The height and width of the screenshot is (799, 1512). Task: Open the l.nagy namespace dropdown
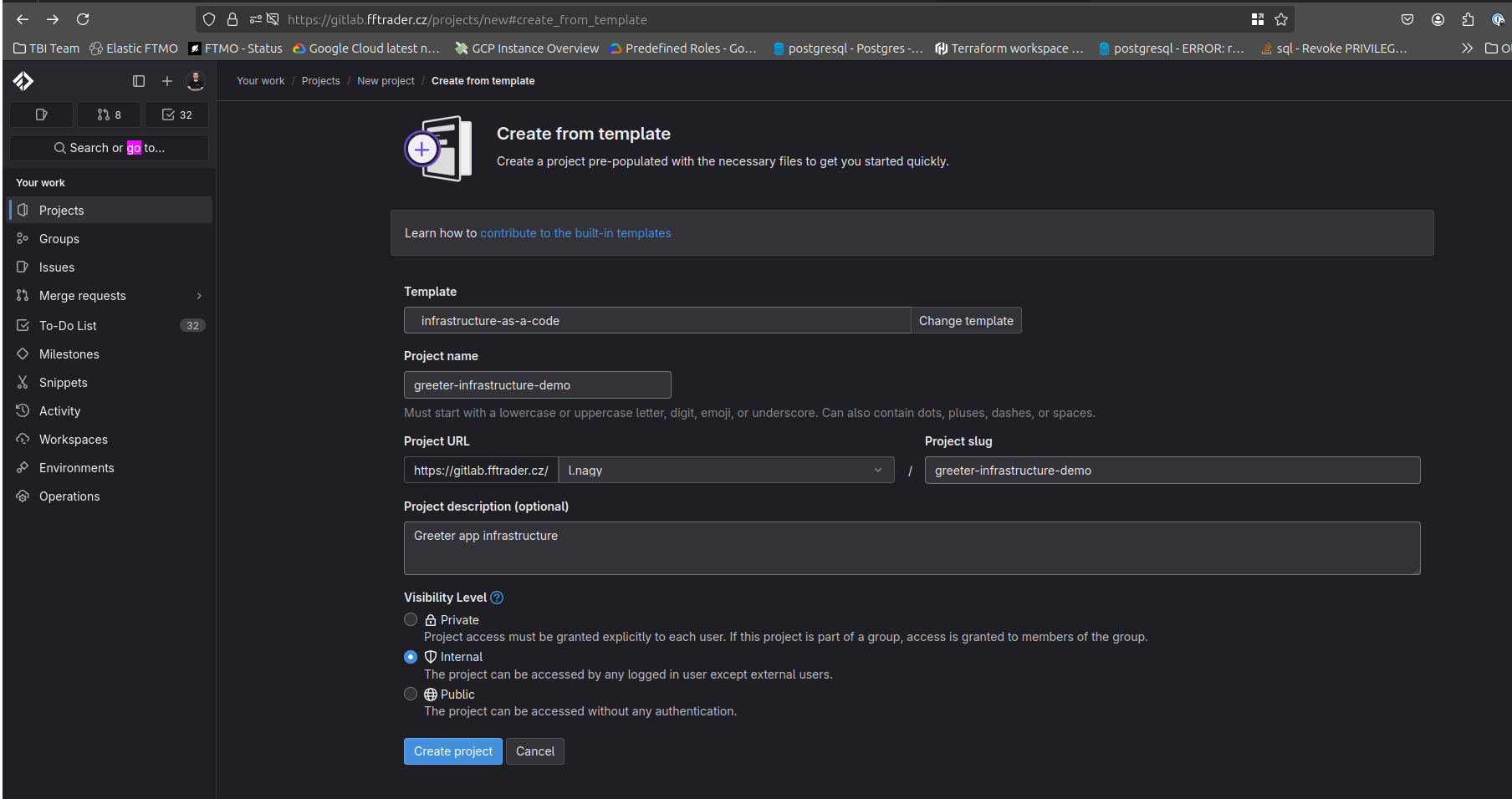pyautogui.click(x=725, y=471)
